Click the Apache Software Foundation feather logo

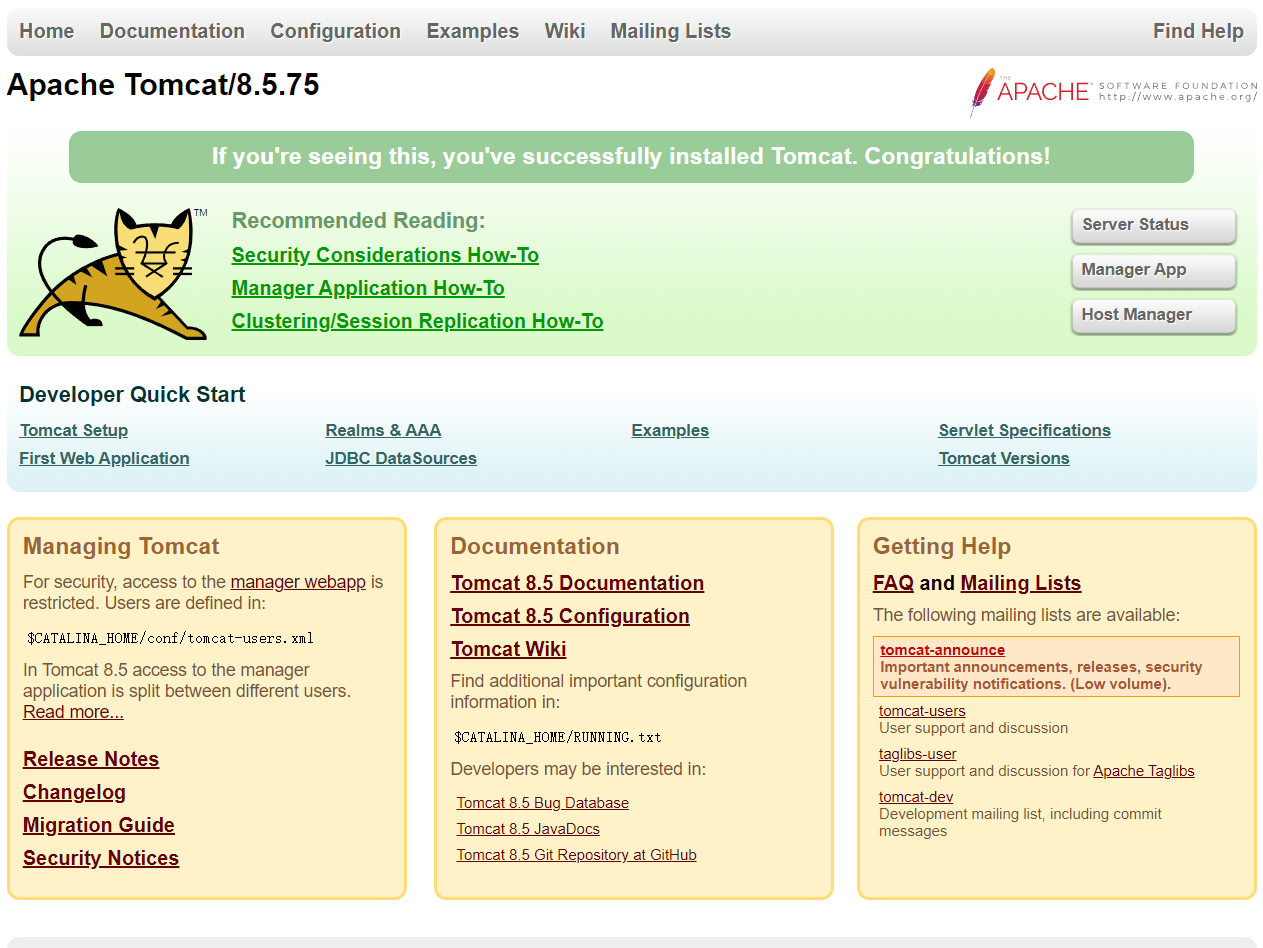1112,93
